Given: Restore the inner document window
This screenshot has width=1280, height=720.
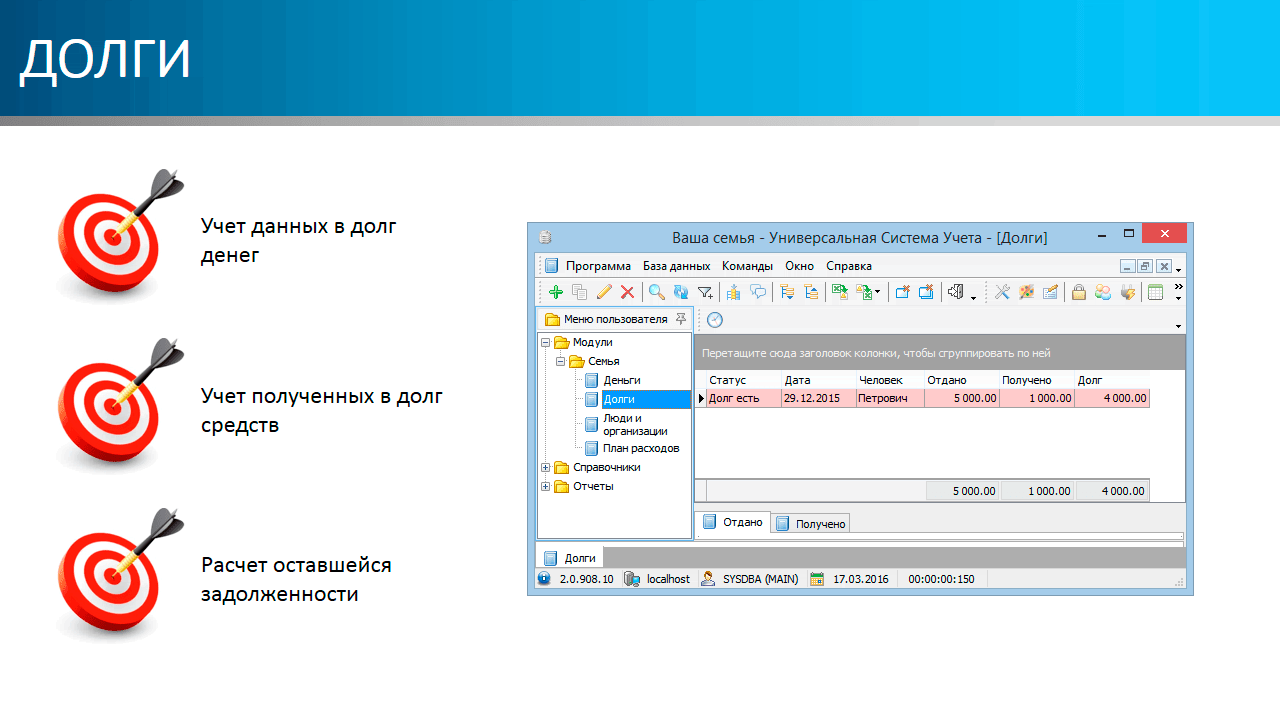Looking at the screenshot, I should 1145,266.
